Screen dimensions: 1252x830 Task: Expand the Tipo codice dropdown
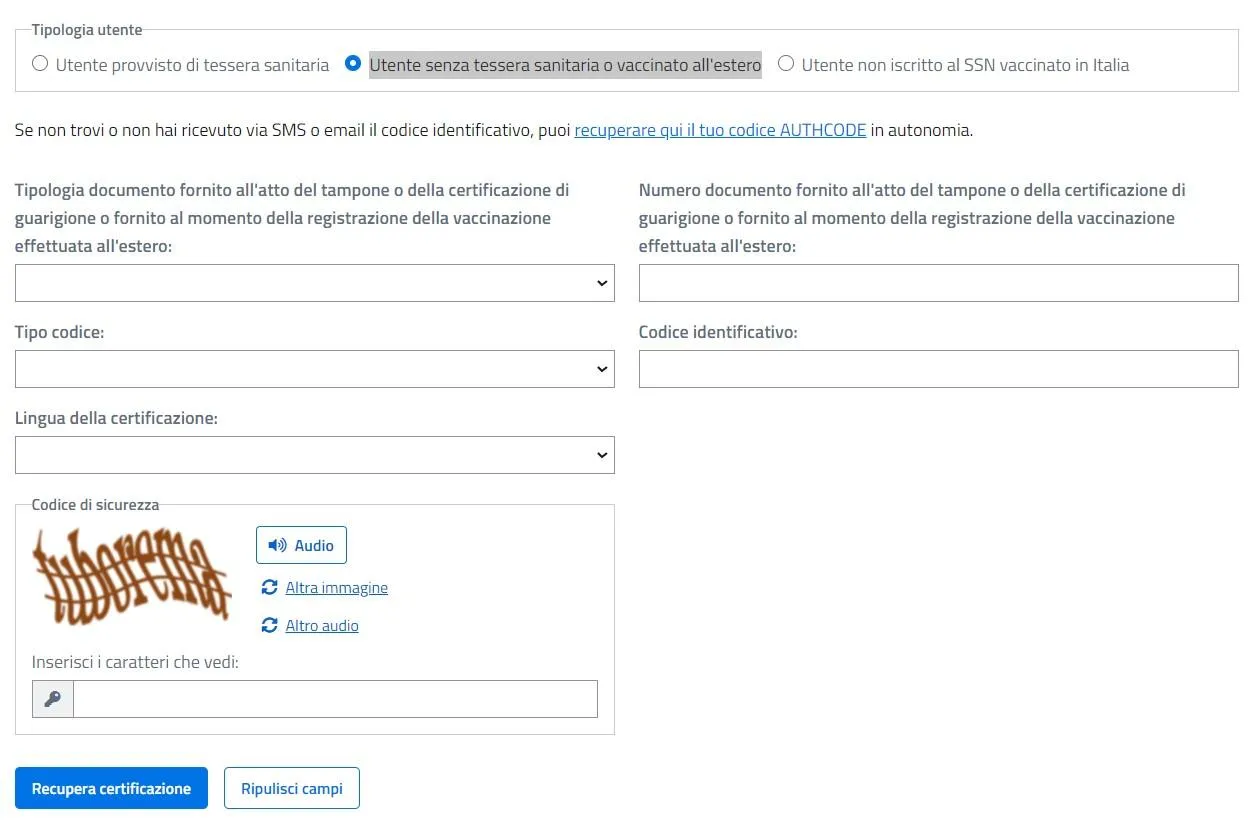tap(314, 369)
